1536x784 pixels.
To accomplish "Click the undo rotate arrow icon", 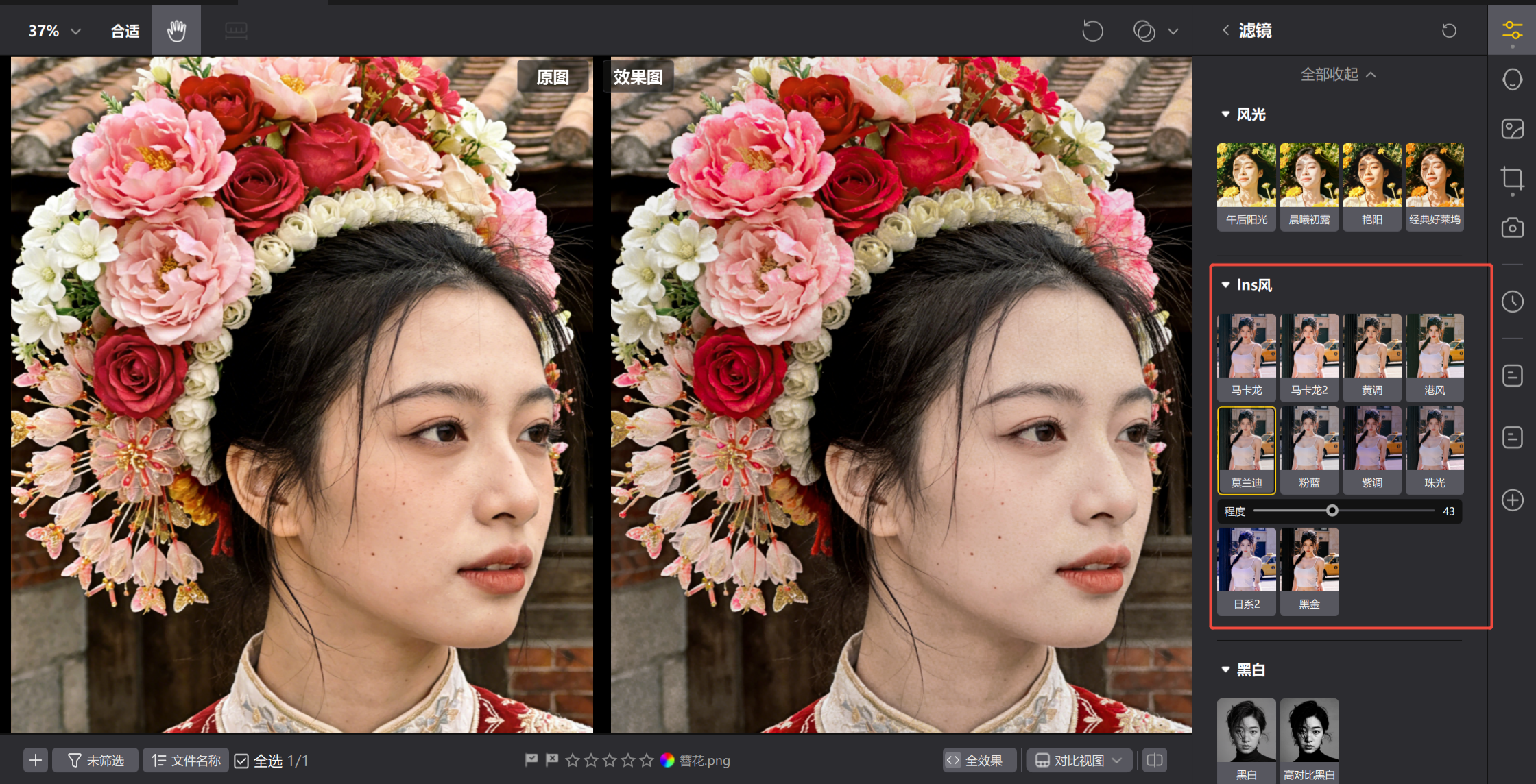I will point(1092,31).
